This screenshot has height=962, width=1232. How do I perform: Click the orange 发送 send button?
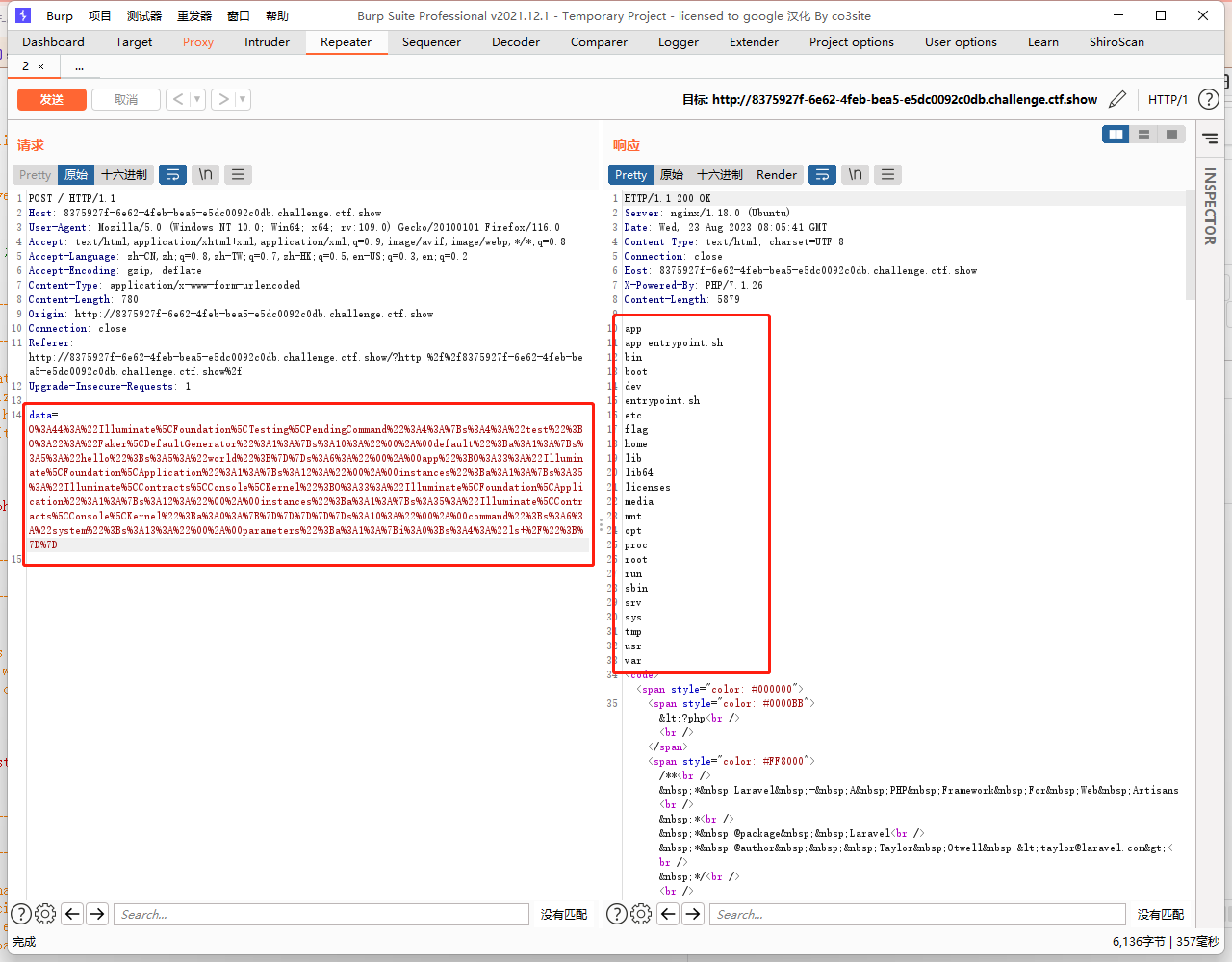pos(52,99)
